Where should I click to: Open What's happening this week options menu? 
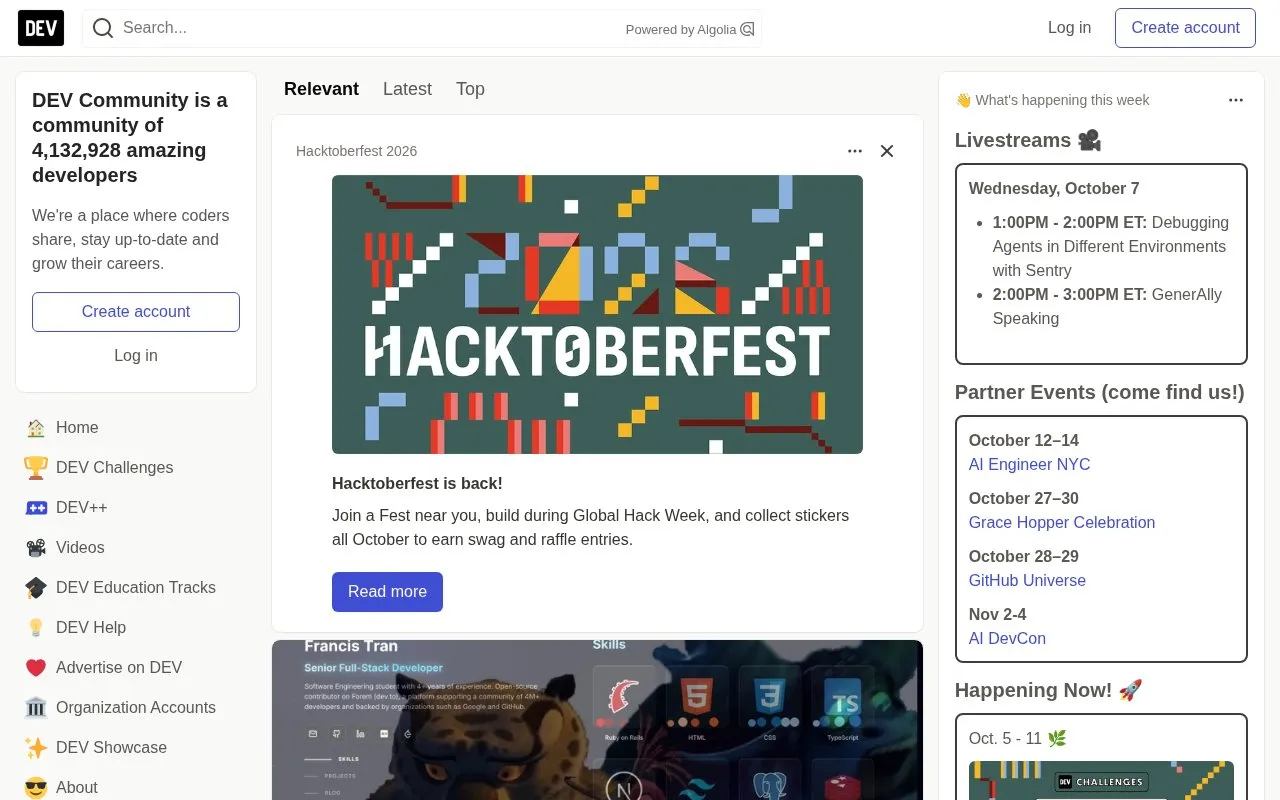click(1236, 100)
